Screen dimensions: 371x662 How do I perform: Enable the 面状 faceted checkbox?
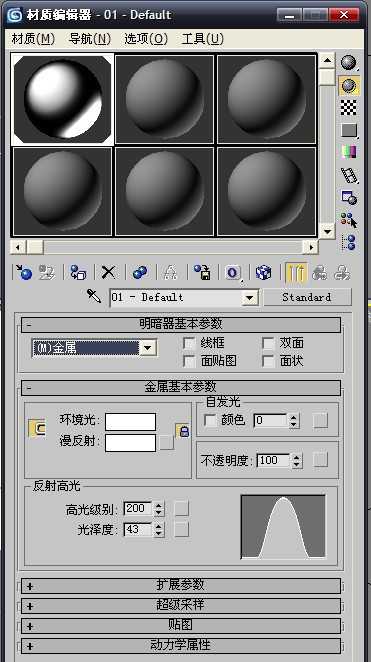pos(268,361)
